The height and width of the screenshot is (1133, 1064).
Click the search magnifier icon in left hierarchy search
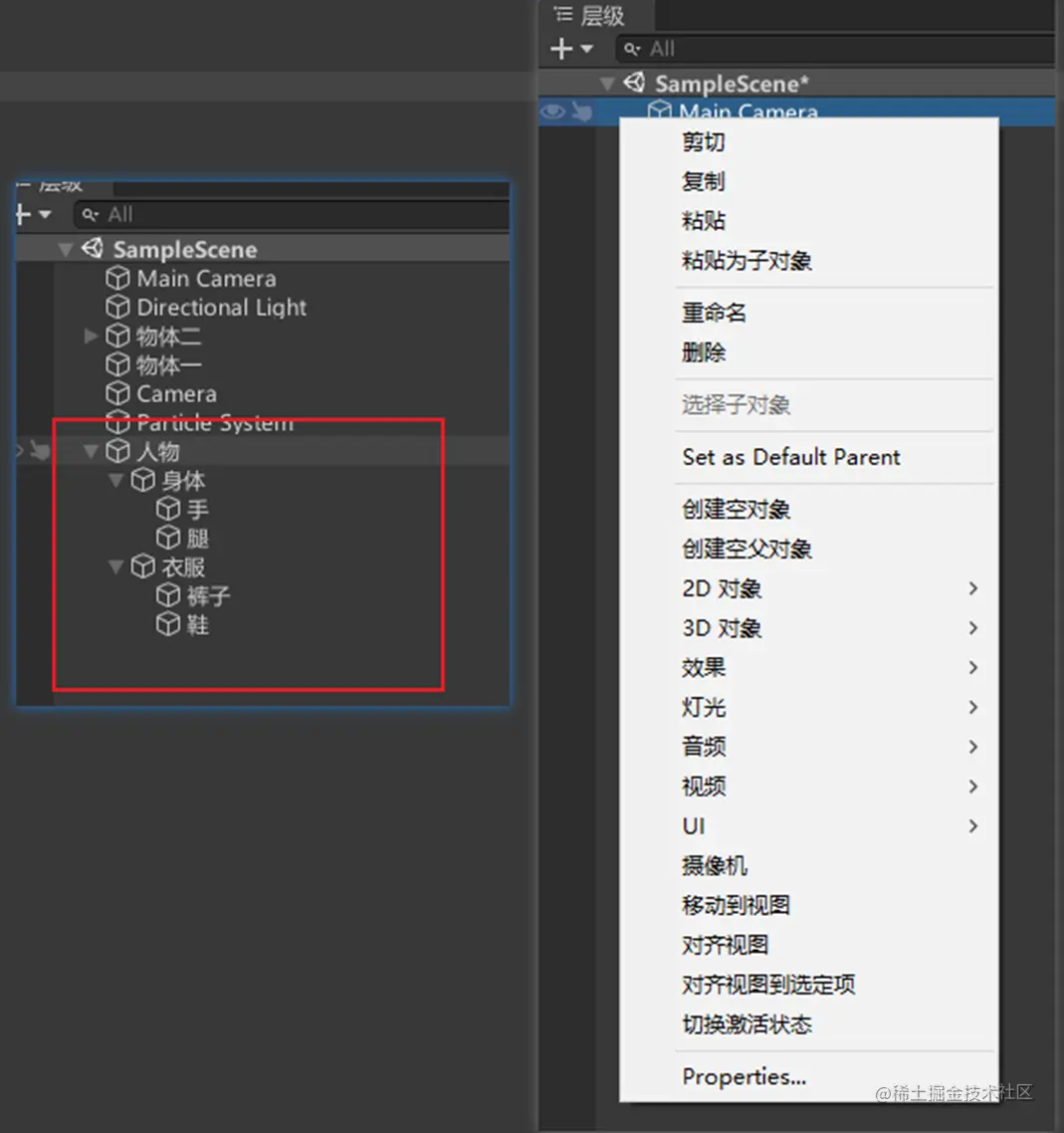click(91, 215)
